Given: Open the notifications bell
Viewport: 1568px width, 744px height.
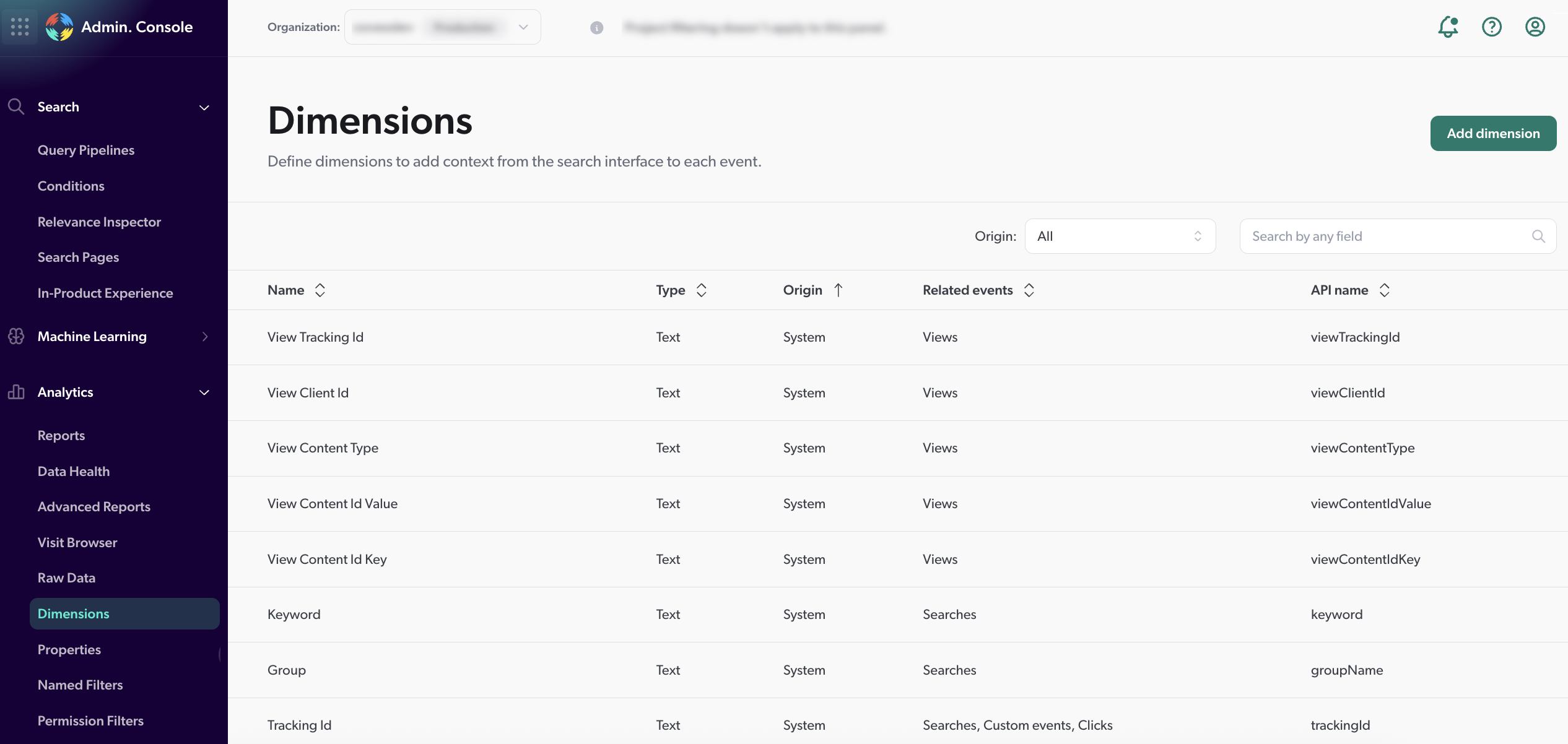Looking at the screenshot, I should 1448,27.
